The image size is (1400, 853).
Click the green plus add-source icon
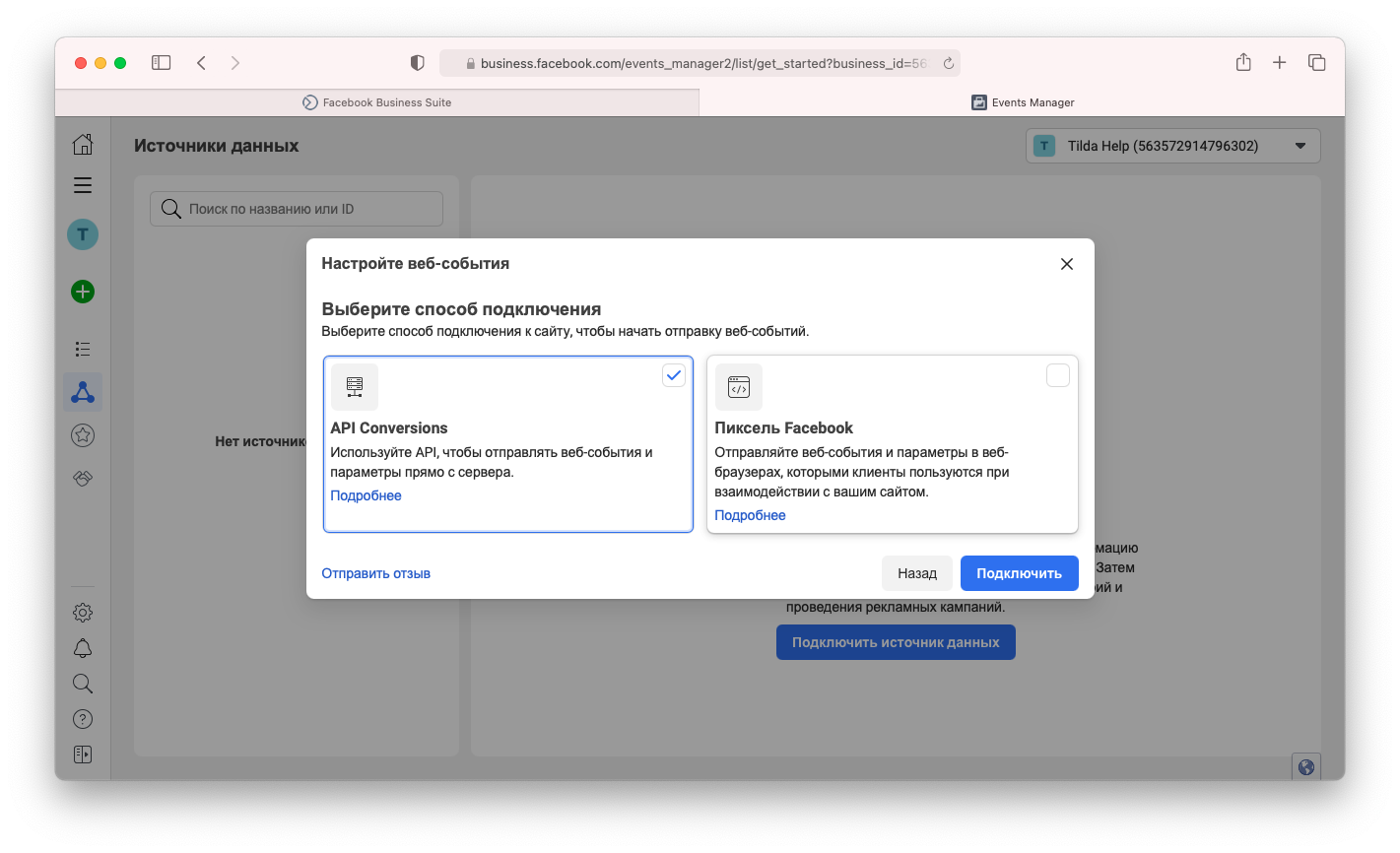(x=83, y=292)
